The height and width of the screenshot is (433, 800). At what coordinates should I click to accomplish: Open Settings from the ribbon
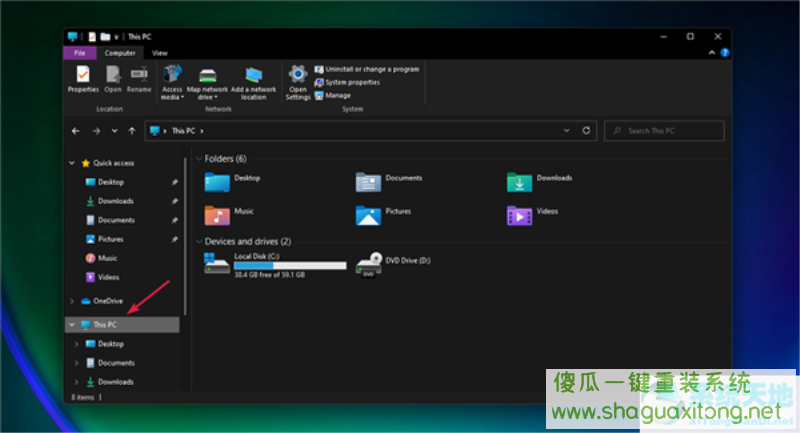298,82
